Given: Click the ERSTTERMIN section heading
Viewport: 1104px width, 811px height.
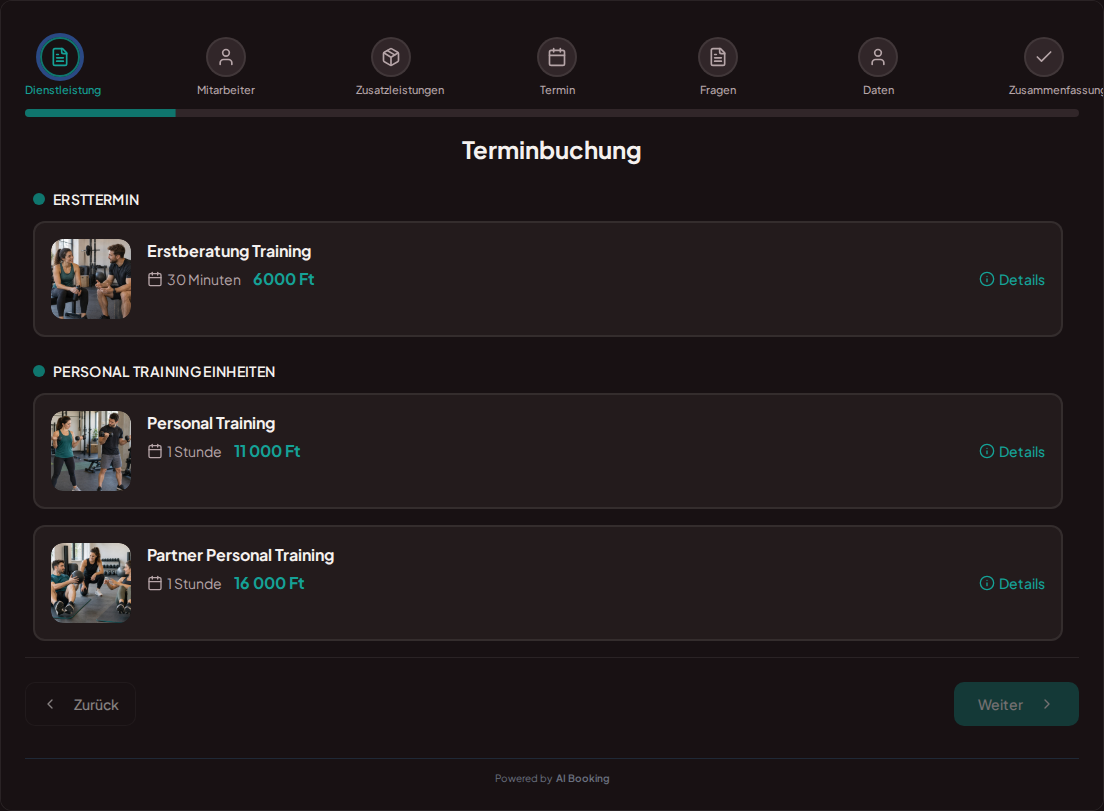Looking at the screenshot, I should tap(96, 200).
